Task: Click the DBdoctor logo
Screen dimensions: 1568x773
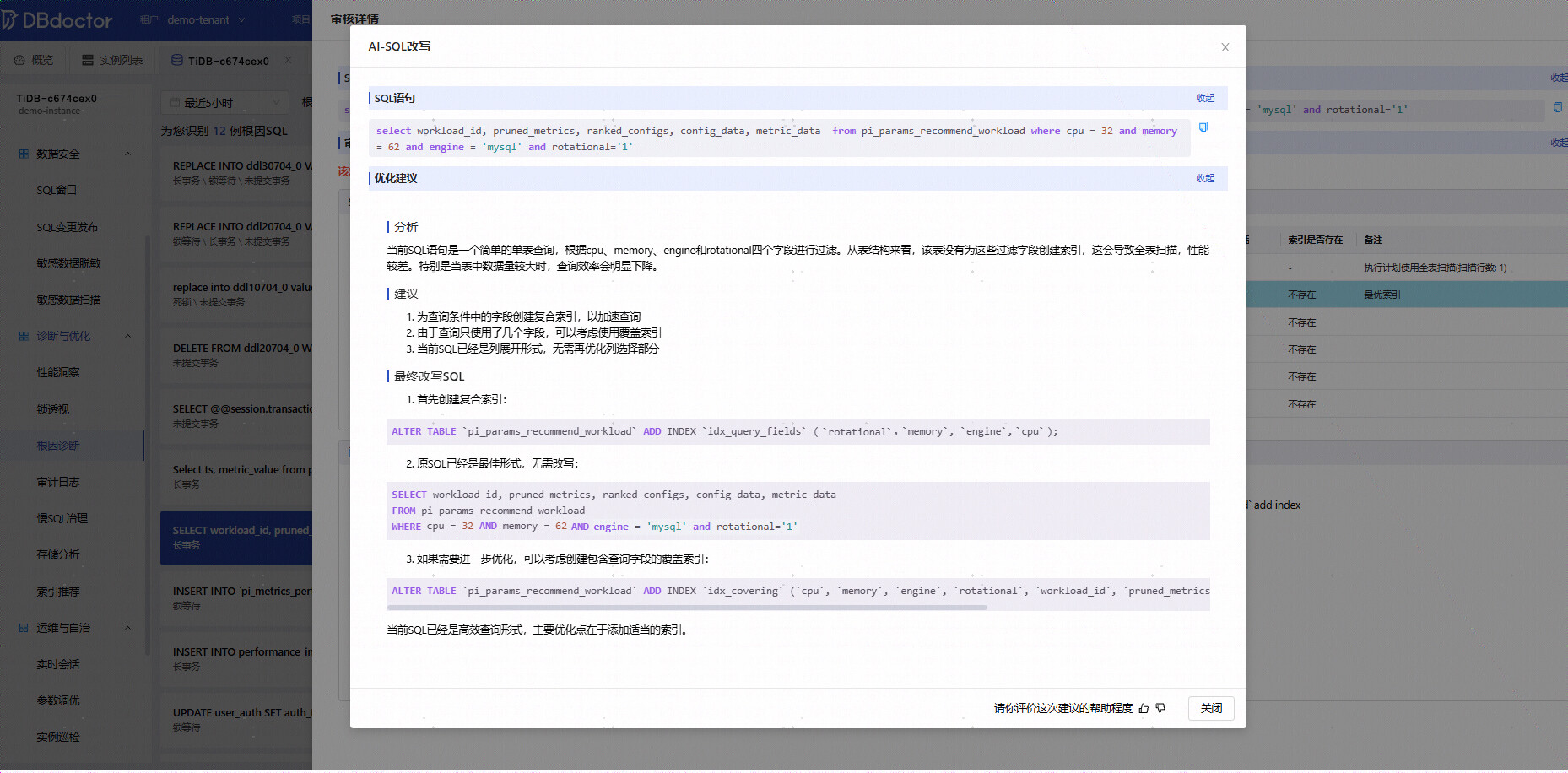Action: 57,19
